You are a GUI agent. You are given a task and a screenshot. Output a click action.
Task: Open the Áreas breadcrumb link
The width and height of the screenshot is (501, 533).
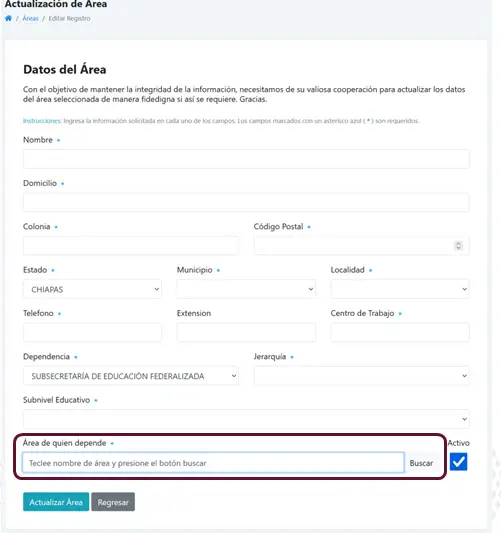[30, 18]
